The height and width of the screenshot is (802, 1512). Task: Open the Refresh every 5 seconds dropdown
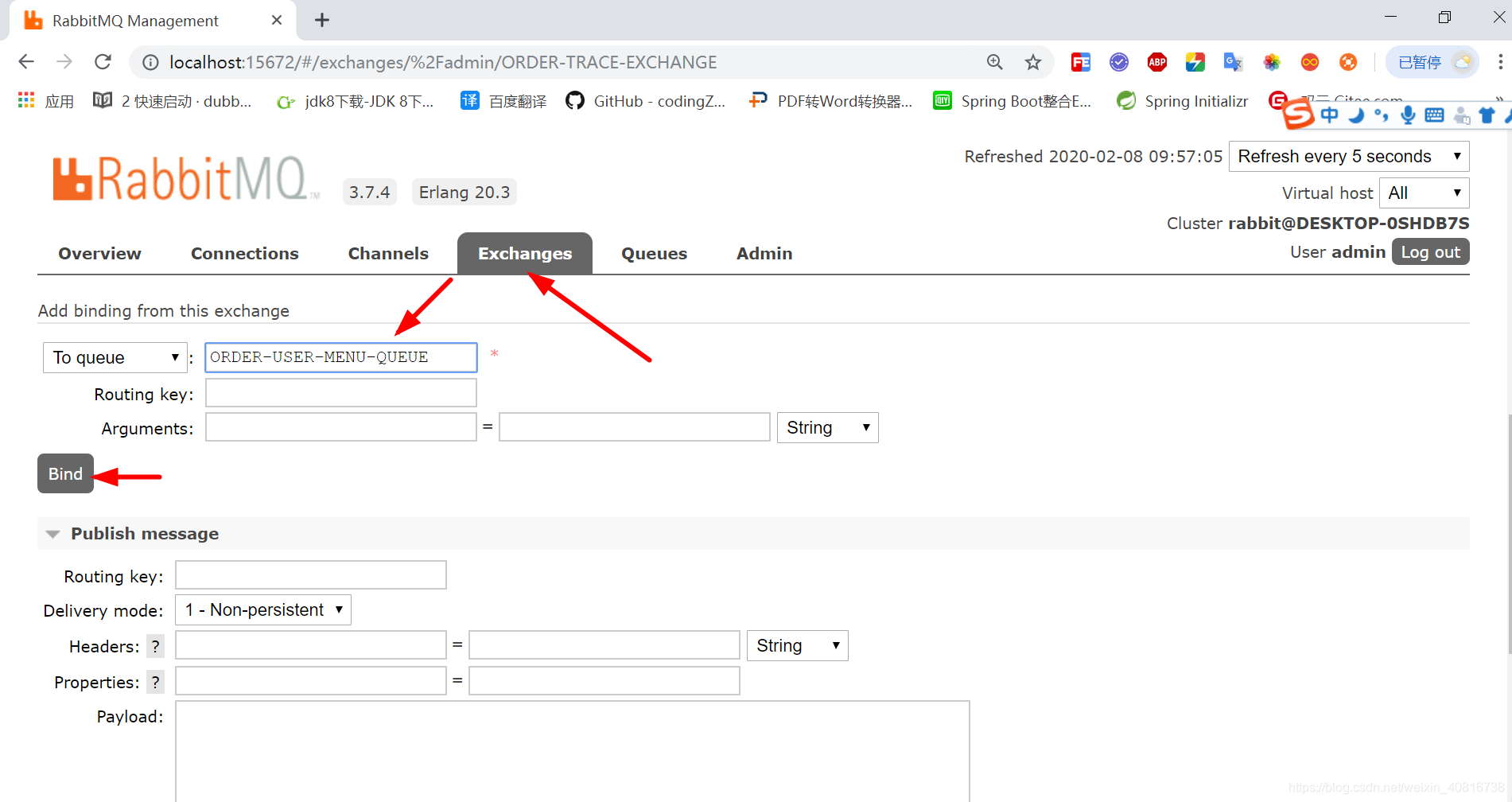(1349, 157)
